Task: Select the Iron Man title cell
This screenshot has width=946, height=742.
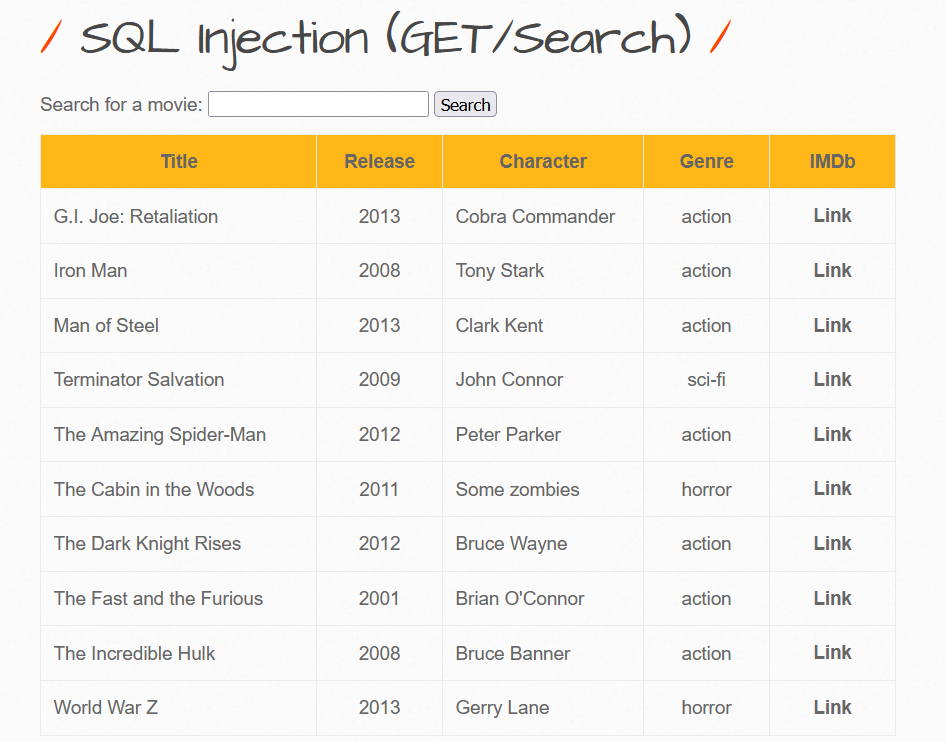Action: tap(91, 271)
